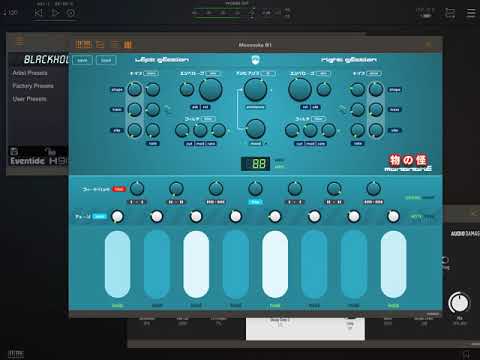Load a preset with the load button
Viewport: 480px width, 360px height.
click(x=106, y=60)
